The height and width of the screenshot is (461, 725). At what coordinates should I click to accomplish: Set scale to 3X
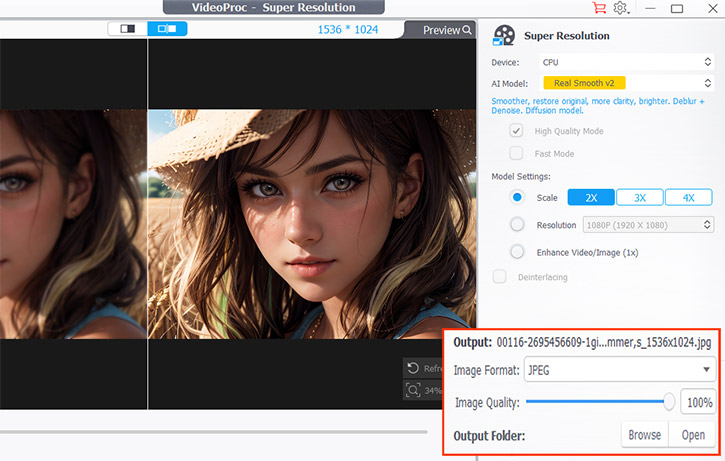pos(640,197)
